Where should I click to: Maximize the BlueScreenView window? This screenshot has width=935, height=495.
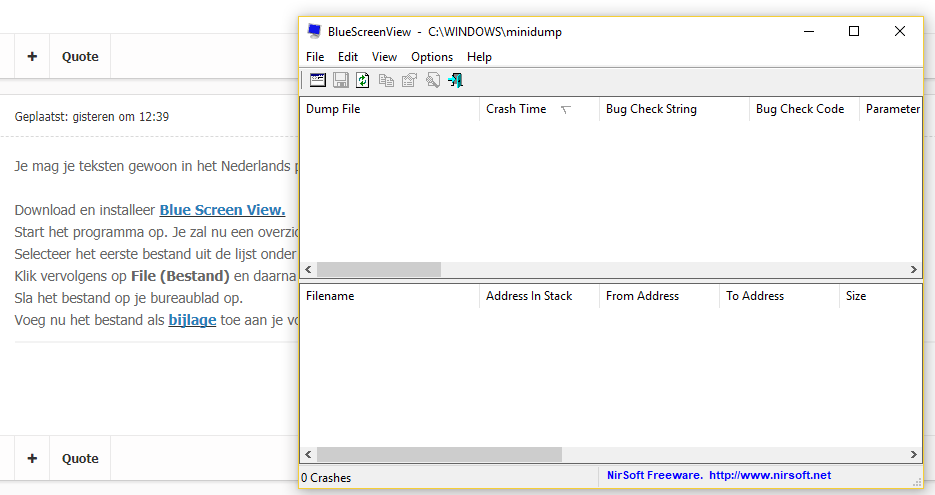(854, 31)
